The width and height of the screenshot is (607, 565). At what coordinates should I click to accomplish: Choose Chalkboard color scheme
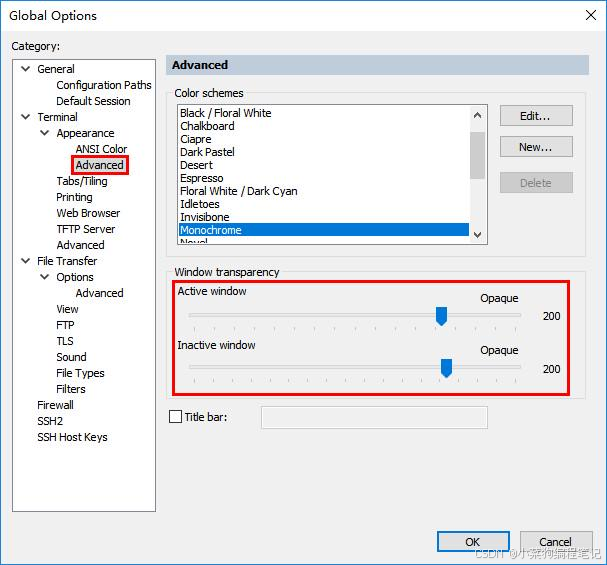coord(324,126)
